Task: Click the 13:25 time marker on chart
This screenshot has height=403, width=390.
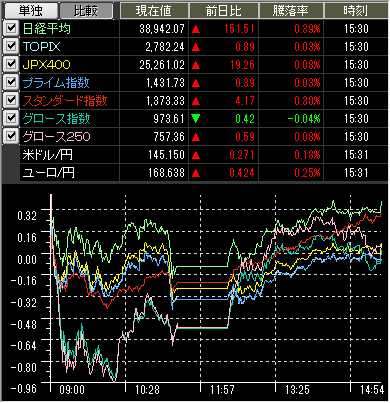Action: pyautogui.click(x=297, y=389)
